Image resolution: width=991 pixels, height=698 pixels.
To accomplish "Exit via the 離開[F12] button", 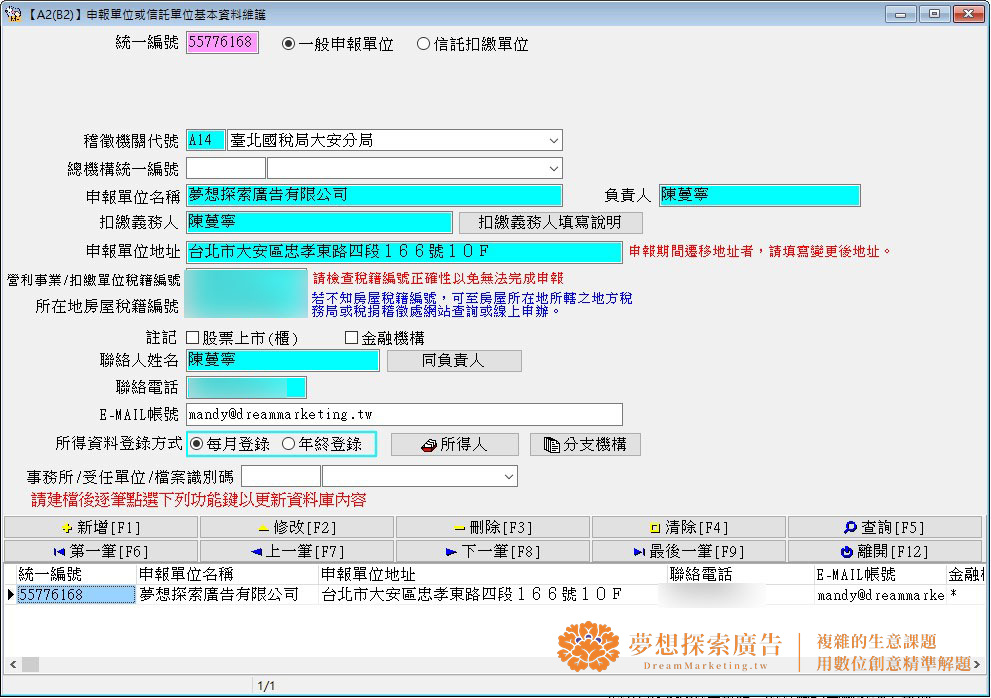I will pos(885,551).
